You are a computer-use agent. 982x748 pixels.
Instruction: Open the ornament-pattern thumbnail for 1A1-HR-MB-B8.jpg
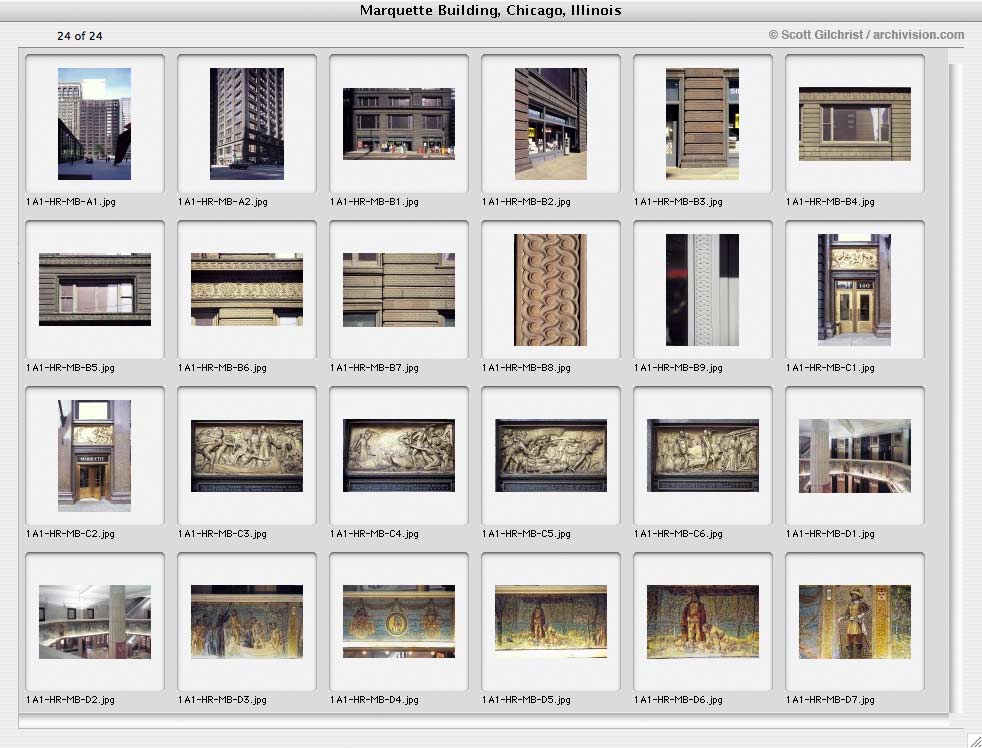coord(550,290)
